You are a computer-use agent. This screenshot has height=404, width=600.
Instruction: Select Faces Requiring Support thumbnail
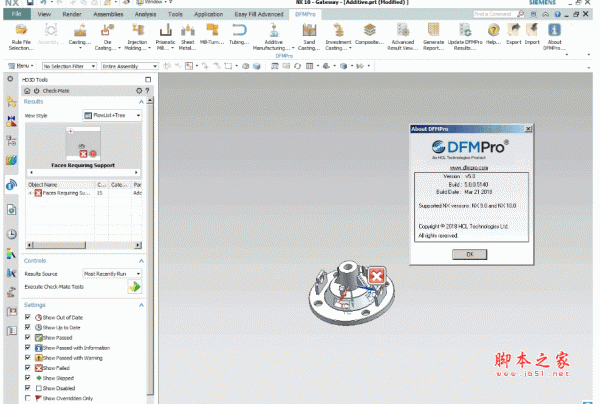point(83,144)
